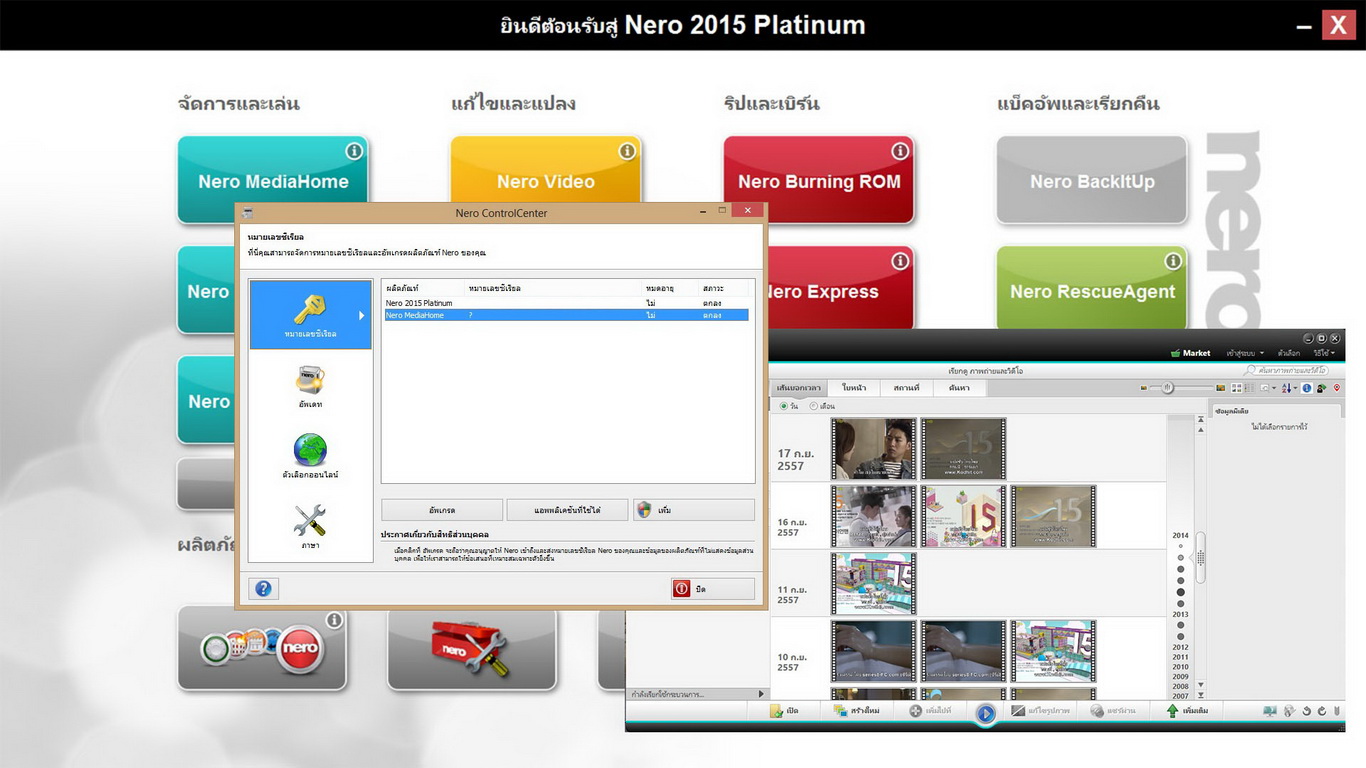Click the monitor icon in MediaHome bottom bar
Screen dimensions: 1366x768
pos(1270,711)
